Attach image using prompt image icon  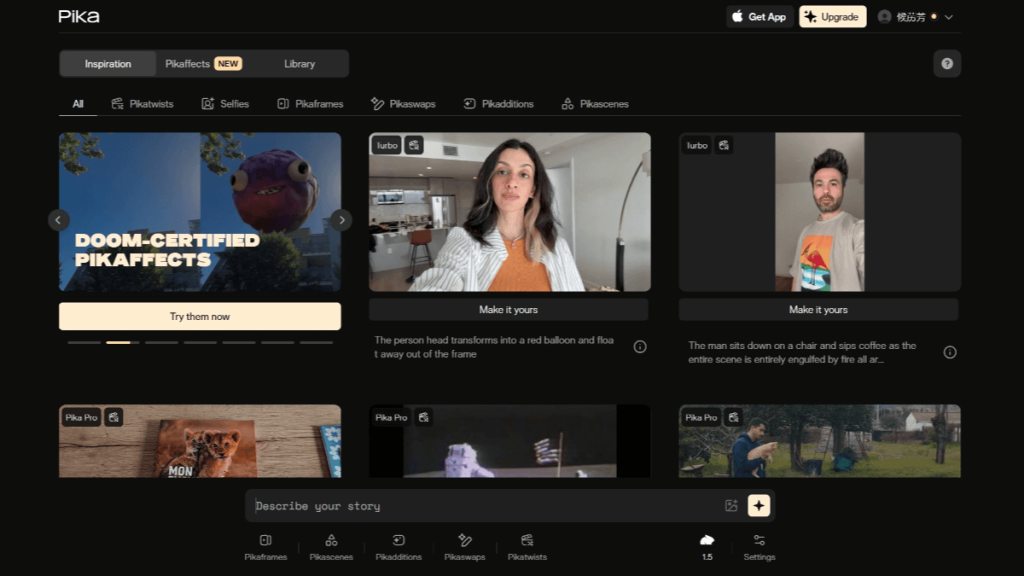pyautogui.click(x=731, y=506)
